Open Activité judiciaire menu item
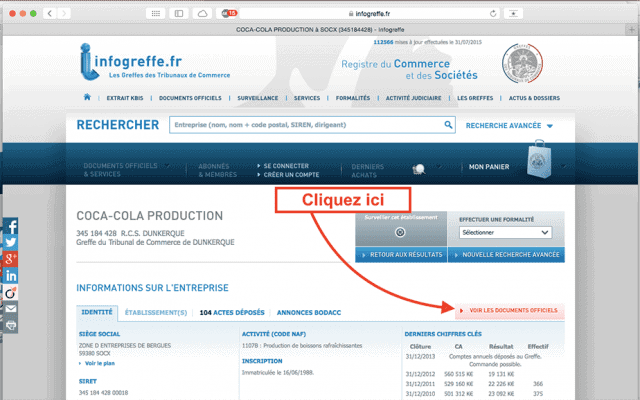The height and width of the screenshot is (400, 640). [413, 98]
